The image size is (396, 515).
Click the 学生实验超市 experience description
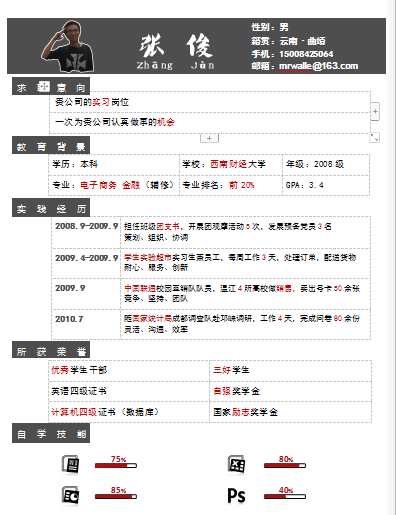[245, 263]
